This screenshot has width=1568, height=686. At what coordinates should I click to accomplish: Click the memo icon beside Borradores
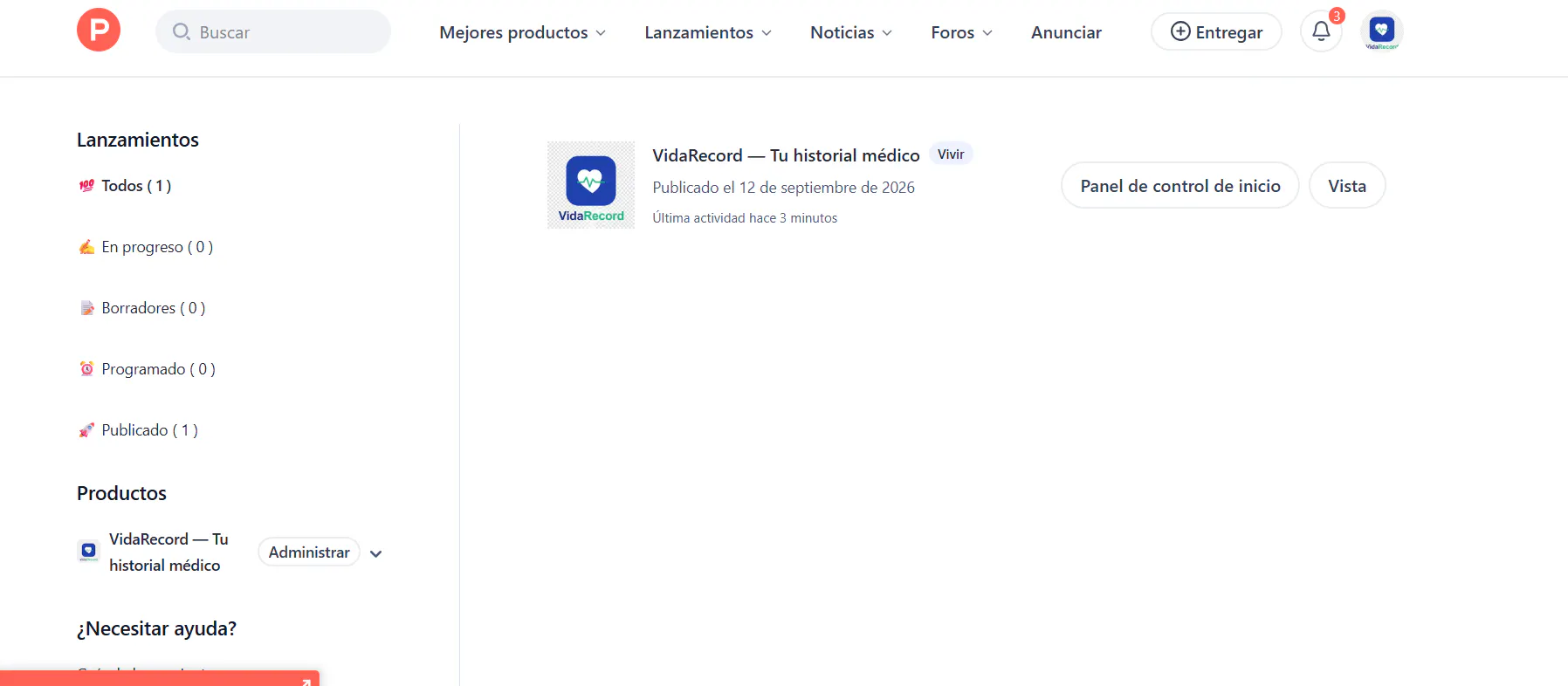(86, 308)
